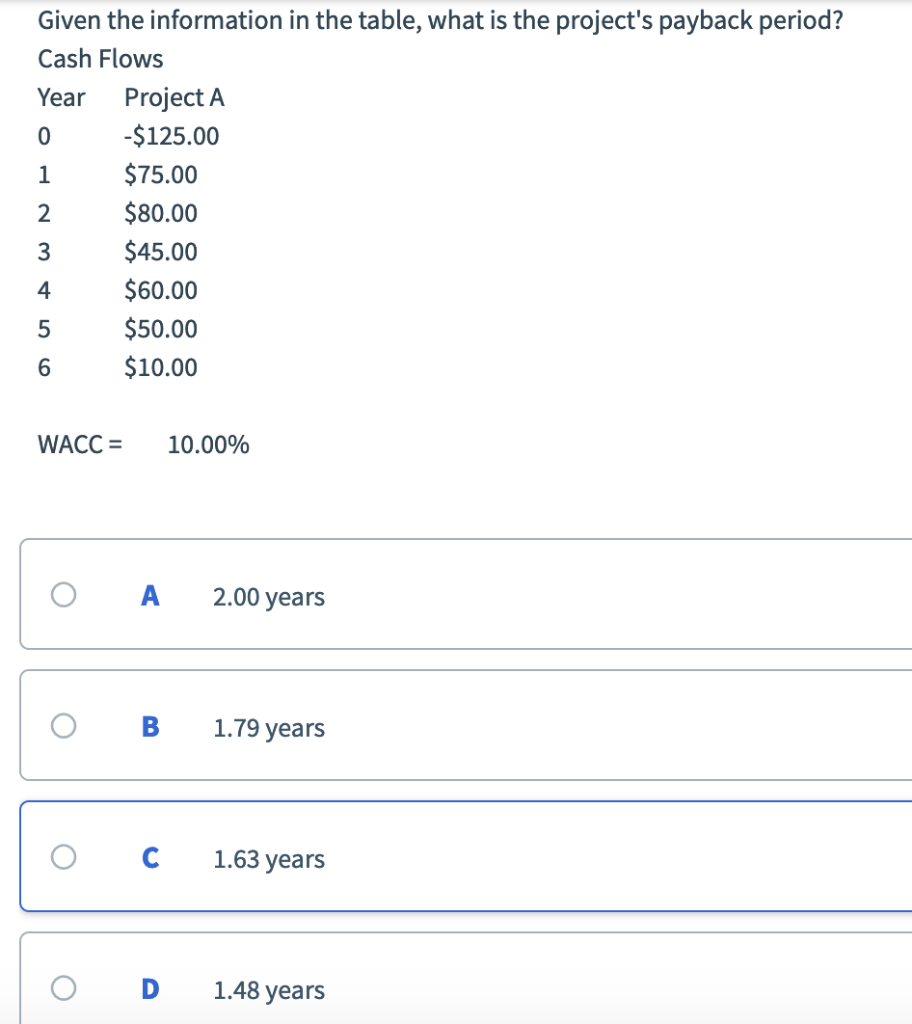Select the radio button for answer C

coord(64,856)
